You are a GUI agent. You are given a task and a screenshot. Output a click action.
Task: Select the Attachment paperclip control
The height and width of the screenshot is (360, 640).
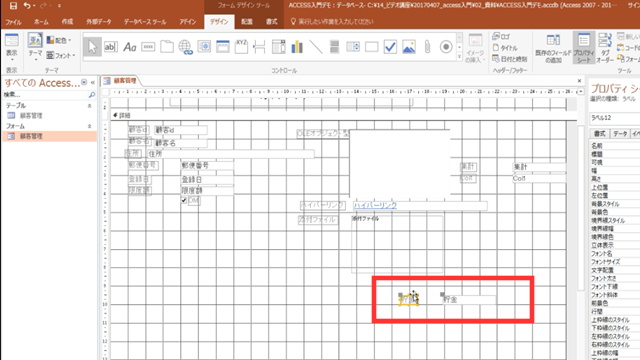pos(427,47)
